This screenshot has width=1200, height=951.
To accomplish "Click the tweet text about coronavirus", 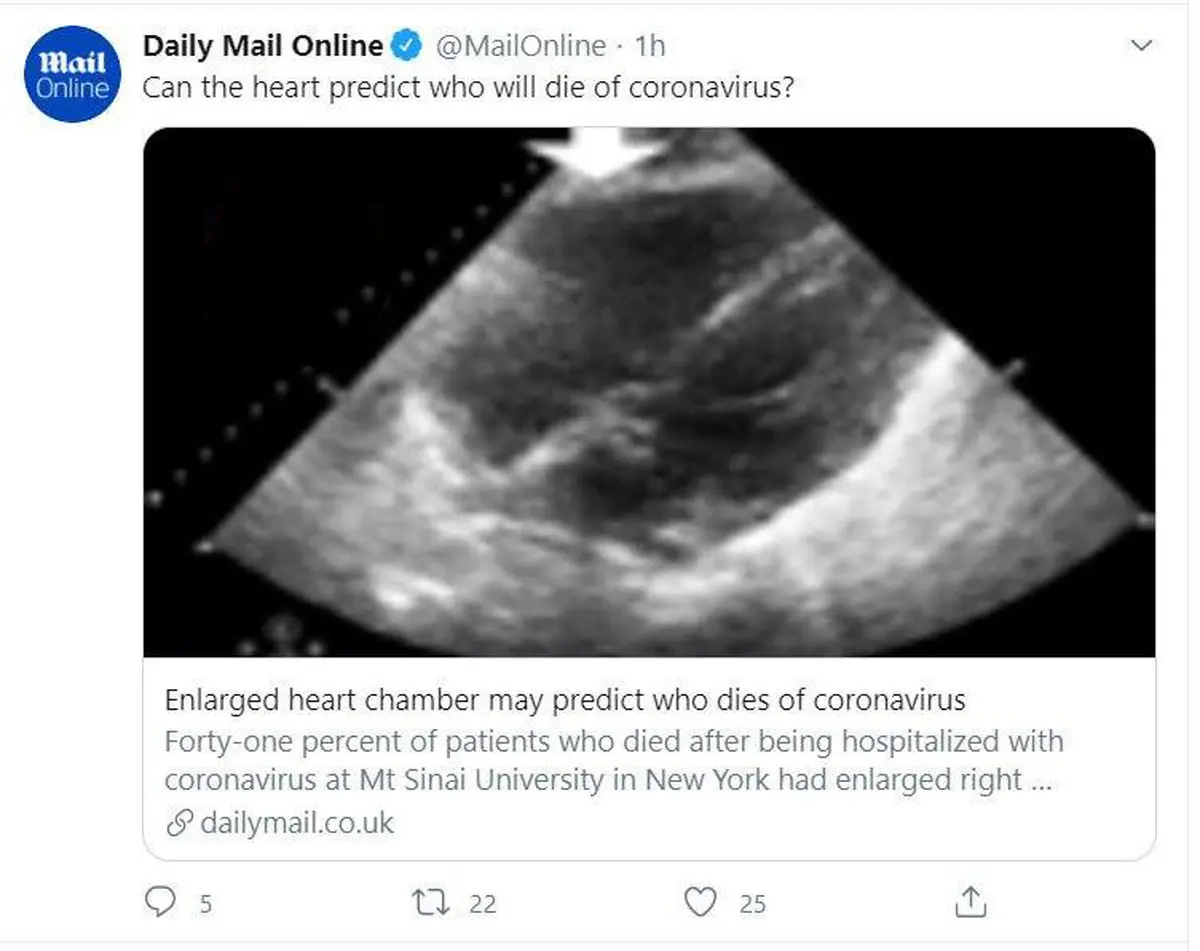I will pyautogui.click(x=468, y=88).
